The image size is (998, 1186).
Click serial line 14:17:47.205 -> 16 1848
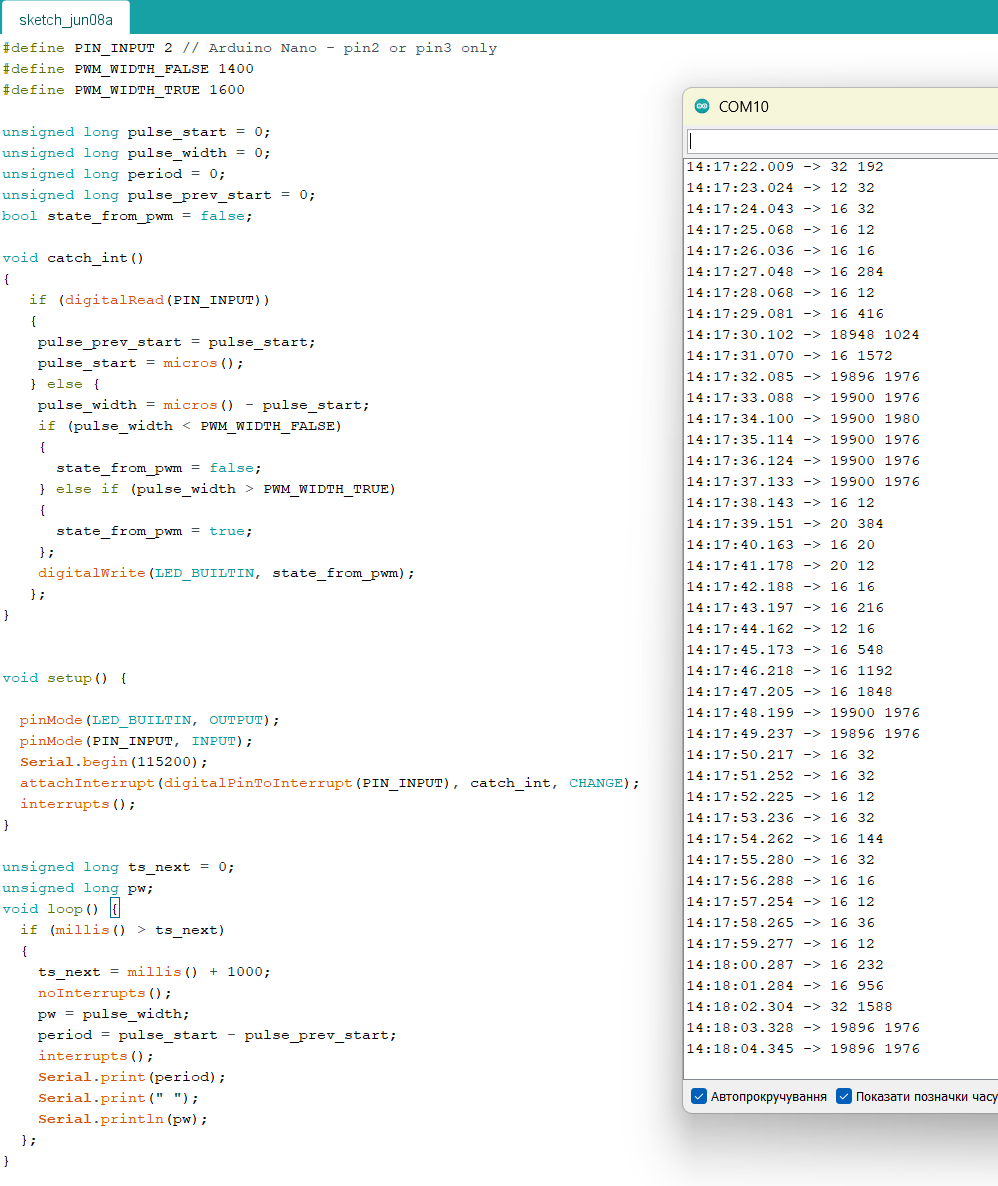click(789, 691)
